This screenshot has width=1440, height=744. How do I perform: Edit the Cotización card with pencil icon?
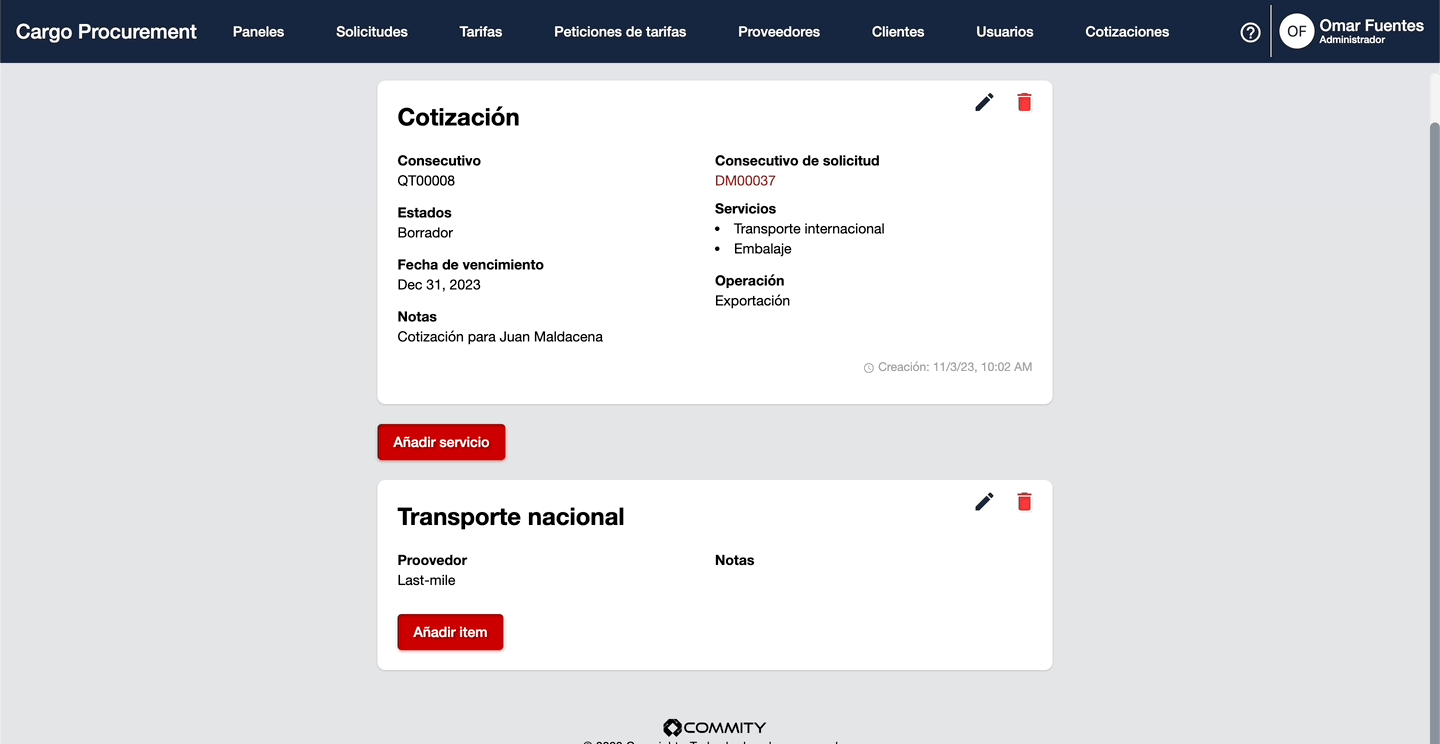[984, 102]
